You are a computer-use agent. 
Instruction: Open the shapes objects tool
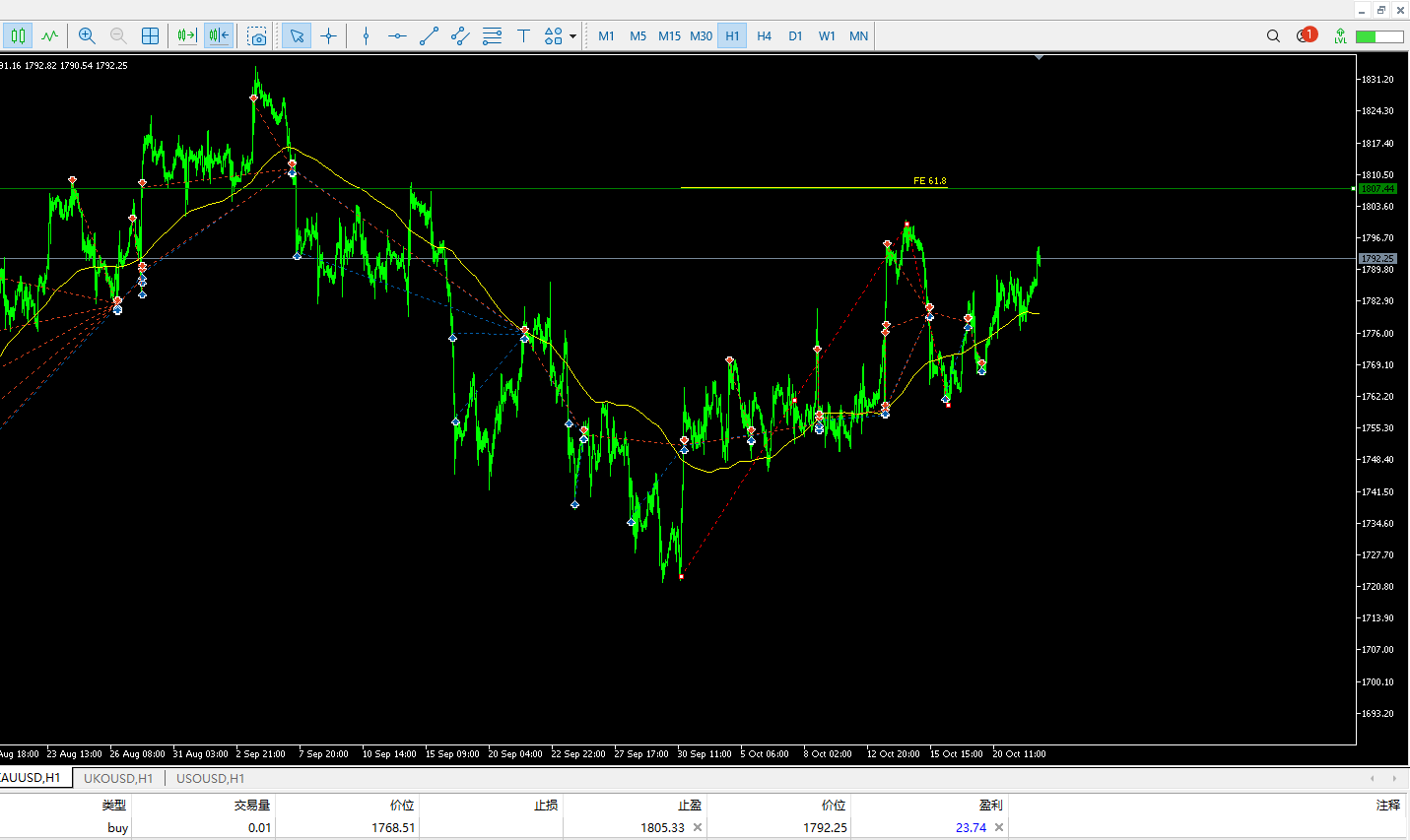554,36
